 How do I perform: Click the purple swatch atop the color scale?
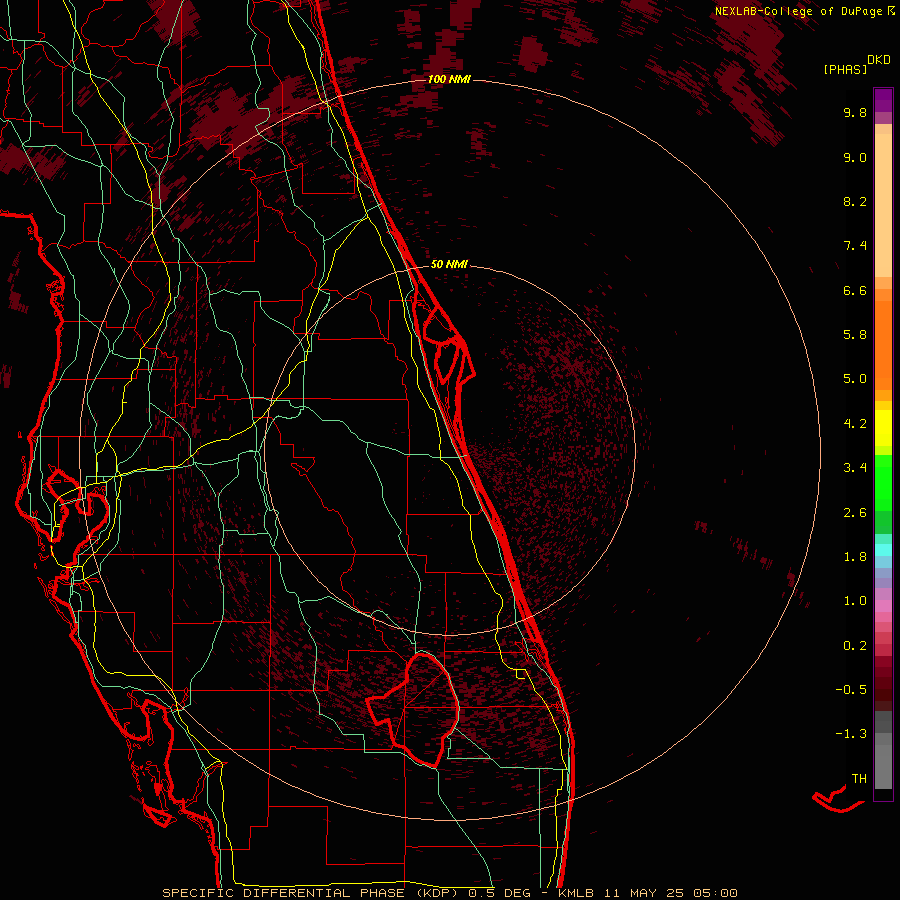(x=883, y=100)
